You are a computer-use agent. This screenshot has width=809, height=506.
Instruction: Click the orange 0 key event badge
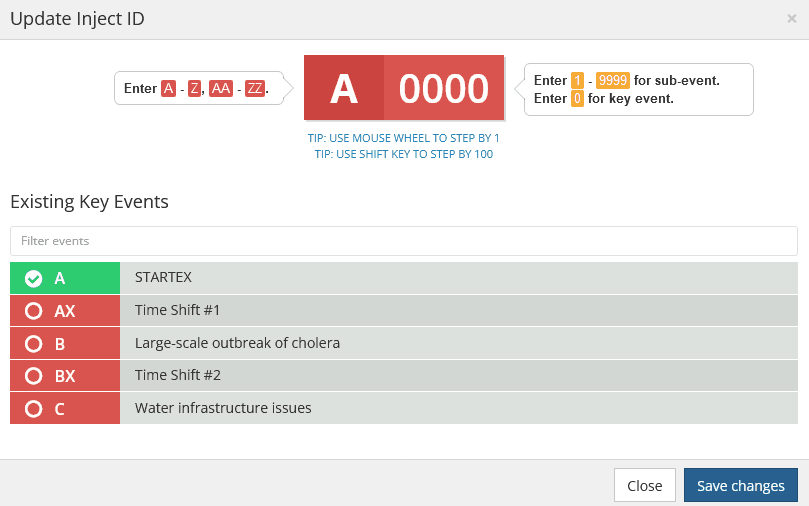pyautogui.click(x=577, y=99)
